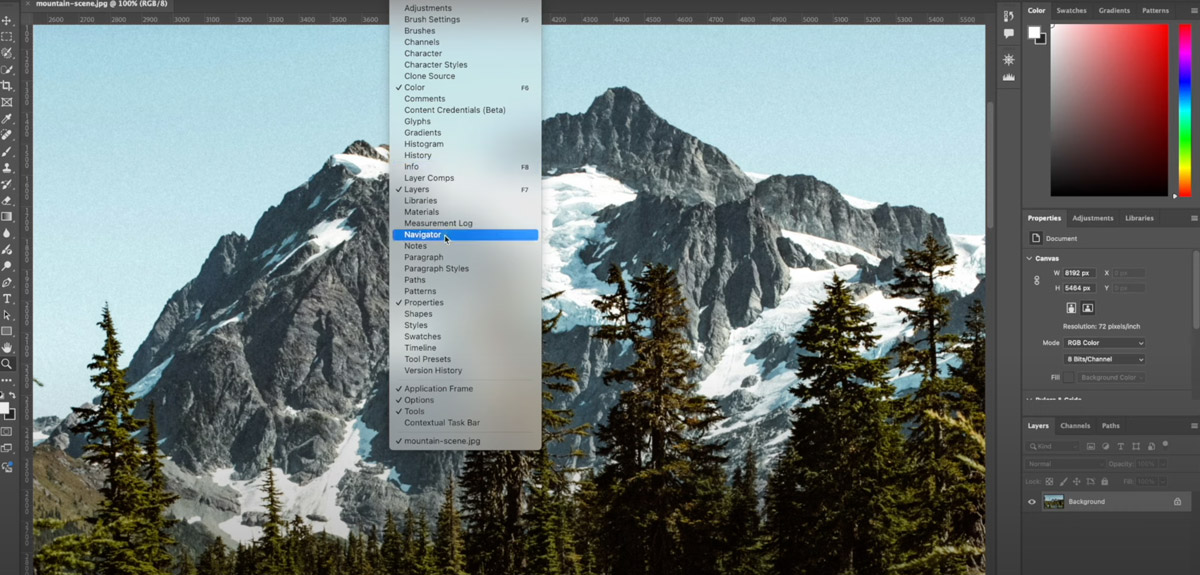Screen dimensions: 1200x575
Task: Choose Version History from the menu
Action: [464, 371]
